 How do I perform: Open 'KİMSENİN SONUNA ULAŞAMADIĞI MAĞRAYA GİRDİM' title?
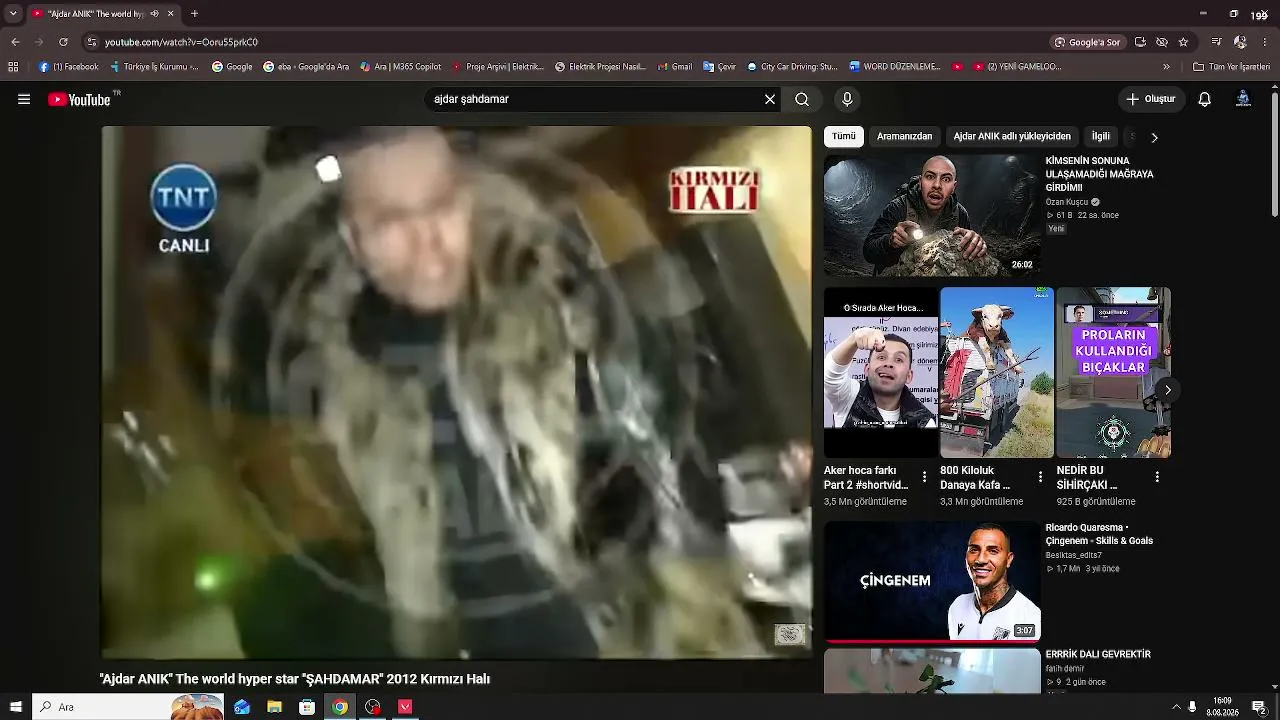tap(1099, 174)
